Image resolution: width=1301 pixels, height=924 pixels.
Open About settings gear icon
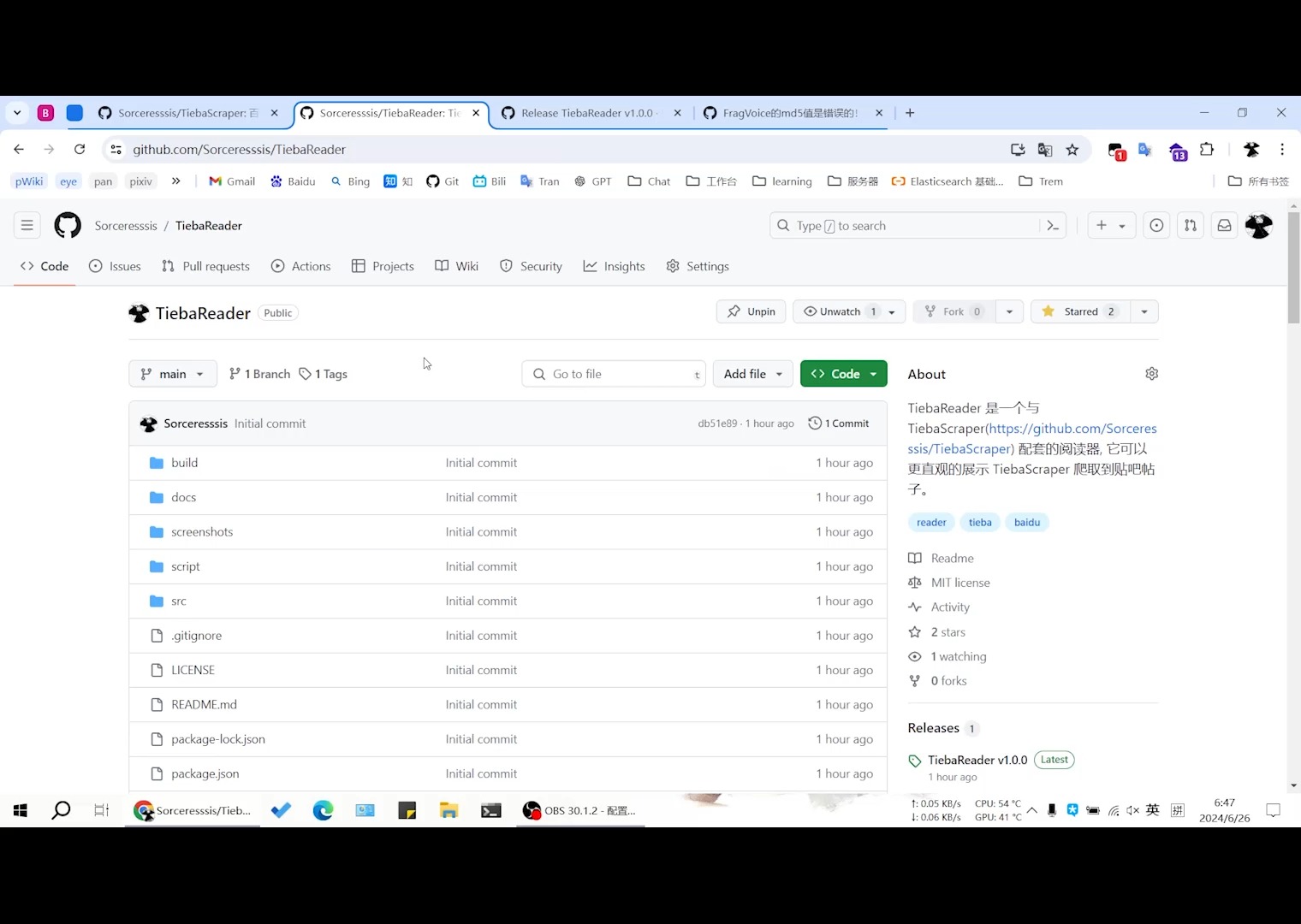coord(1151,374)
